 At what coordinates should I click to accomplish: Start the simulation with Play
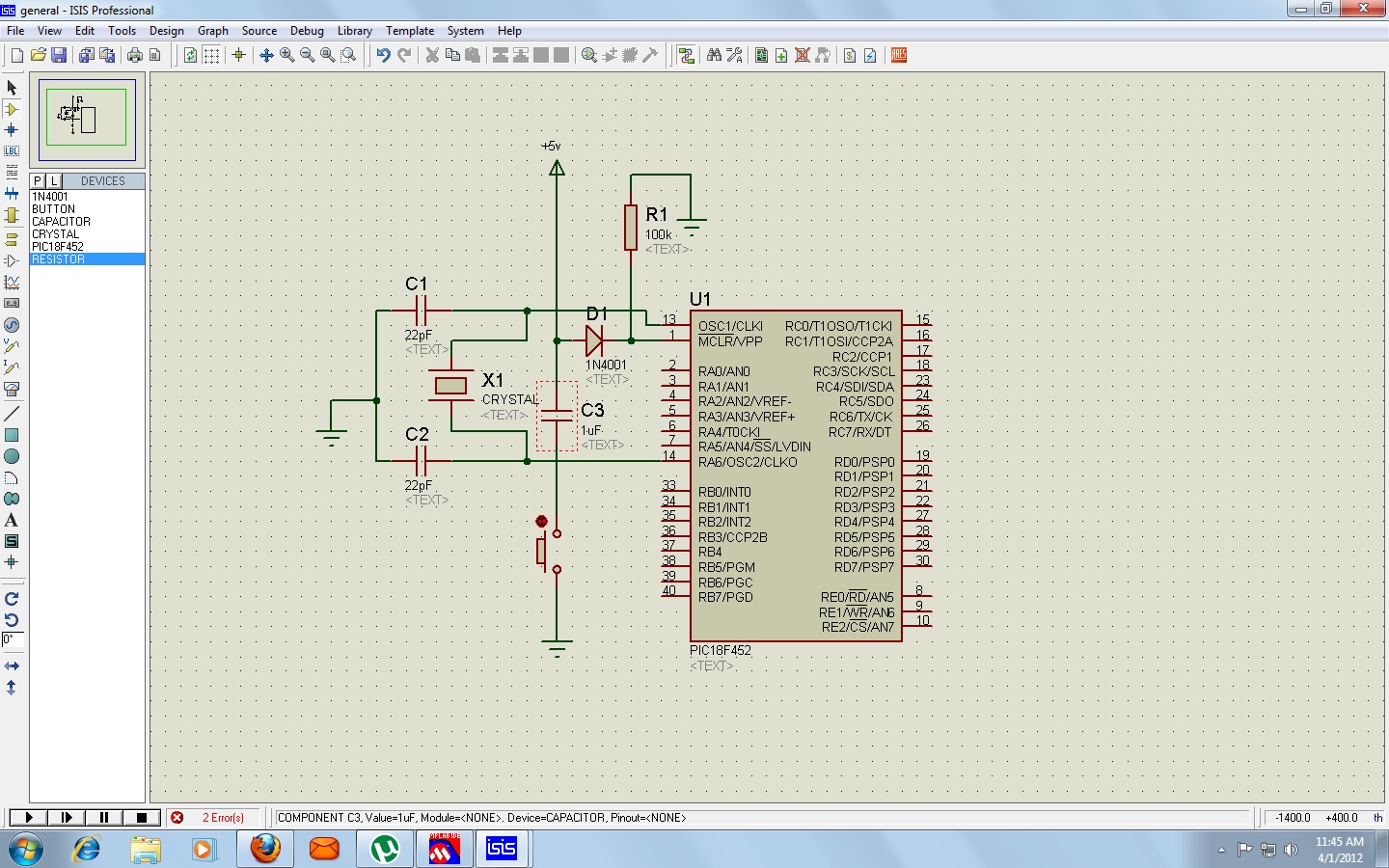(29, 818)
